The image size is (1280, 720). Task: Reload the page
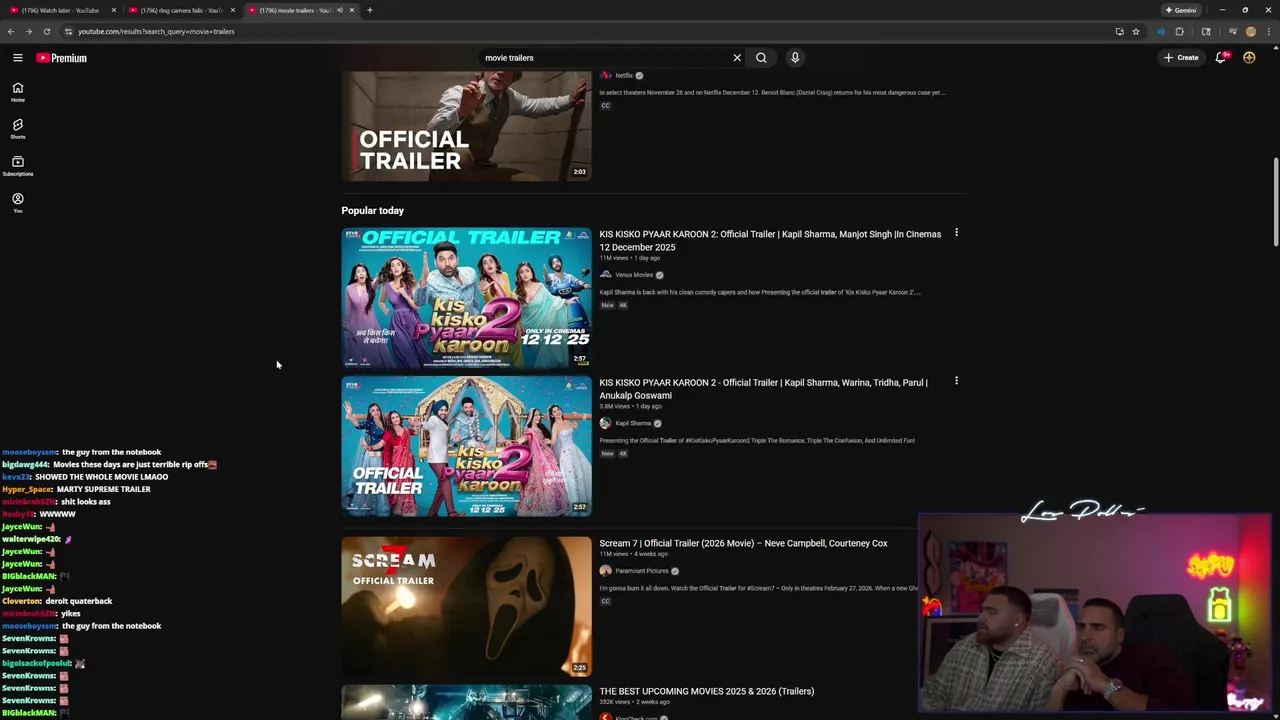(46, 31)
